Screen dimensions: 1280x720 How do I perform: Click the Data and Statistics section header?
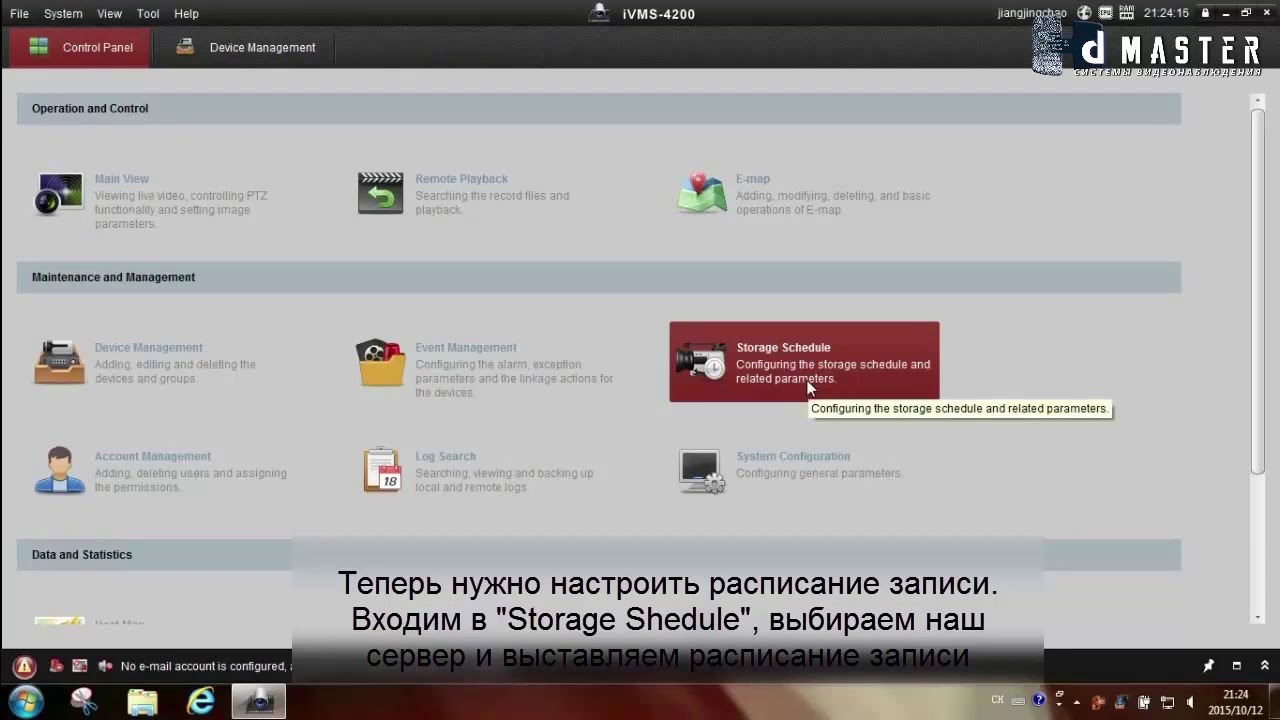598,555
